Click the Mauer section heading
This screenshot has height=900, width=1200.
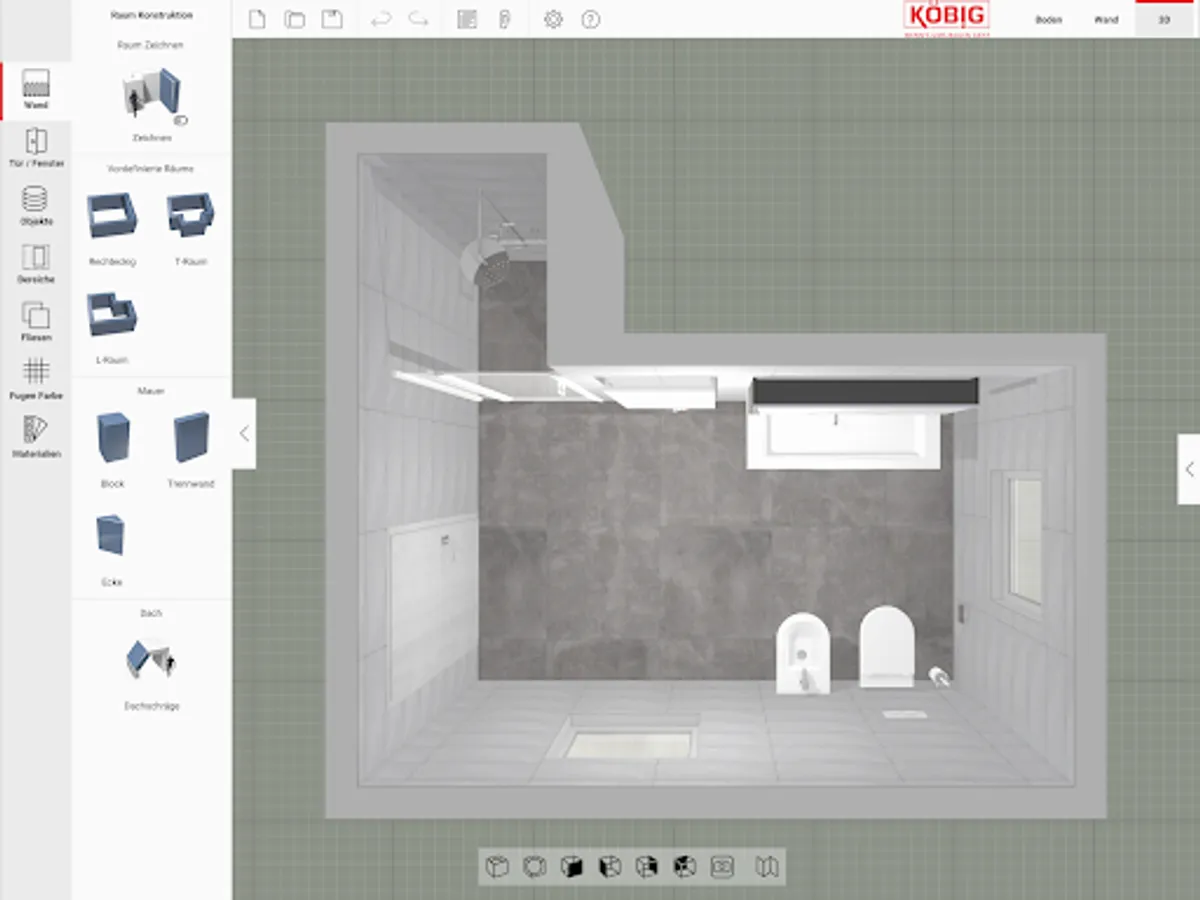point(152,391)
